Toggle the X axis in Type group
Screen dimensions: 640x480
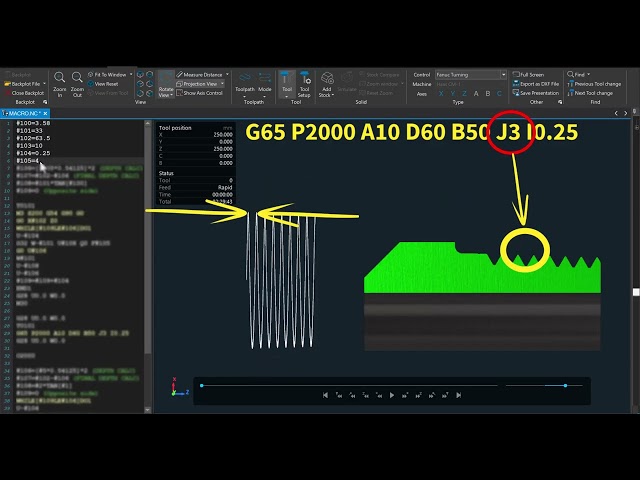click(441, 94)
